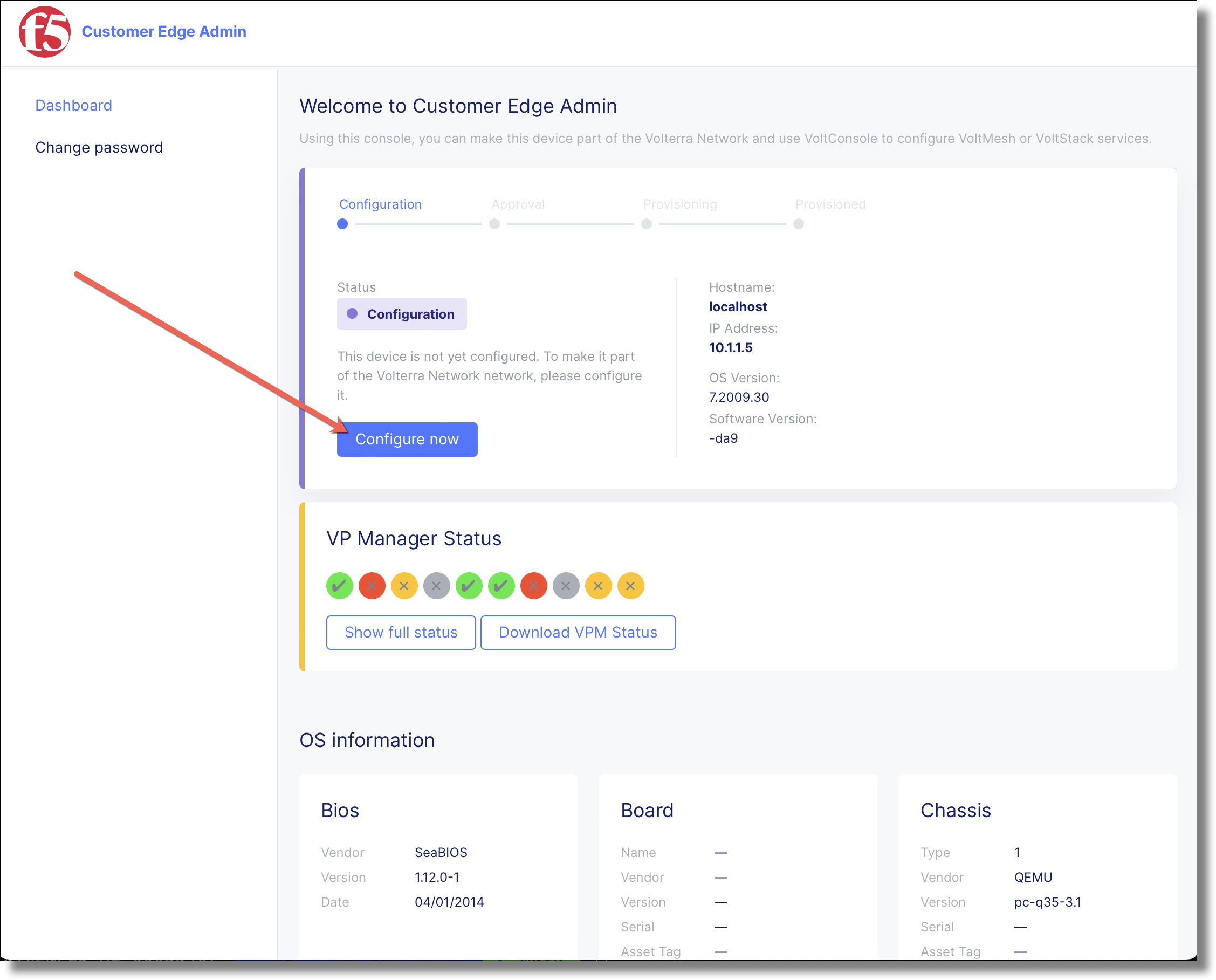Click the blue Configuration progress dot
The width and height of the screenshot is (1216, 980).
click(342, 224)
